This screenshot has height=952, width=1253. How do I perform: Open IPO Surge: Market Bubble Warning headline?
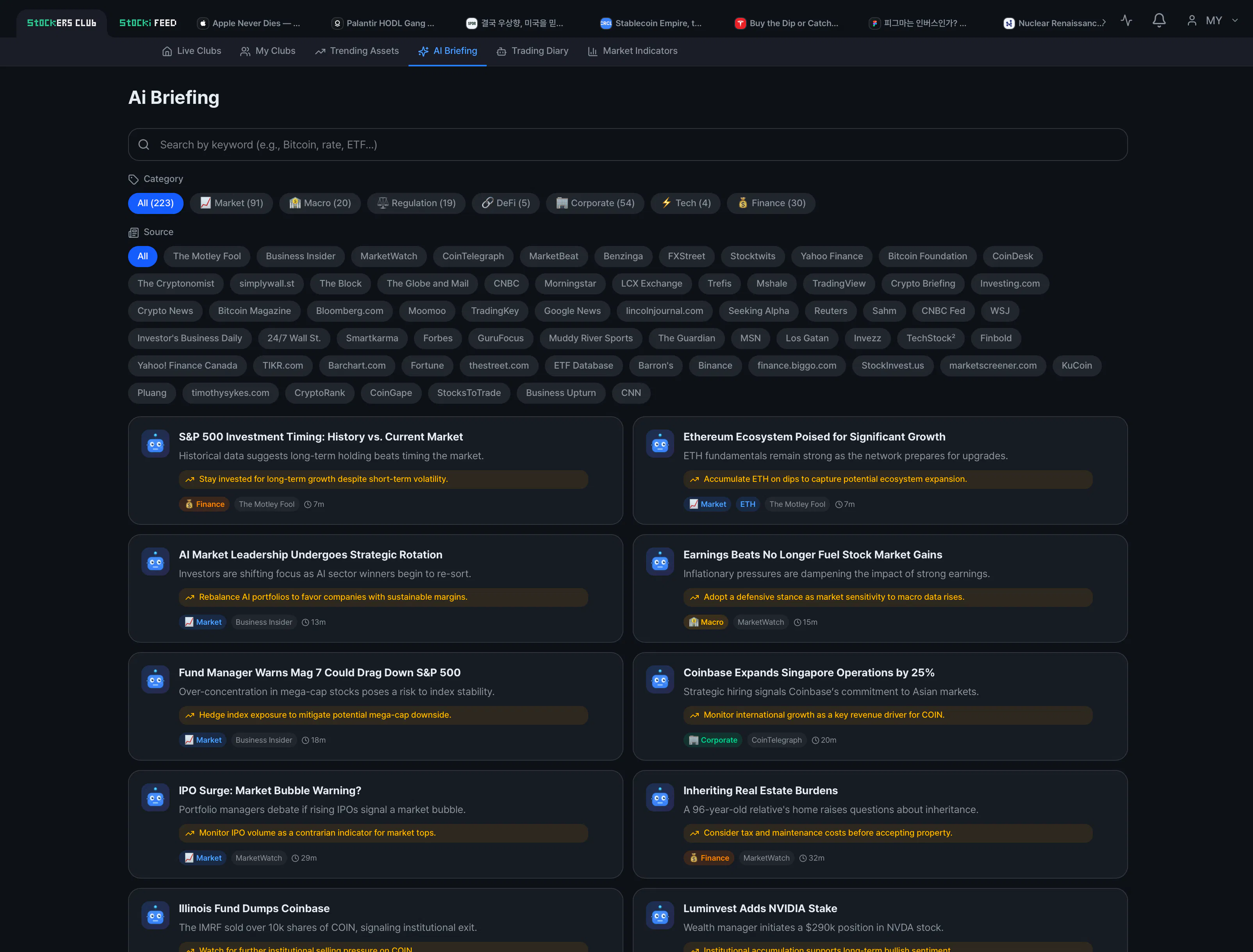coord(270,790)
